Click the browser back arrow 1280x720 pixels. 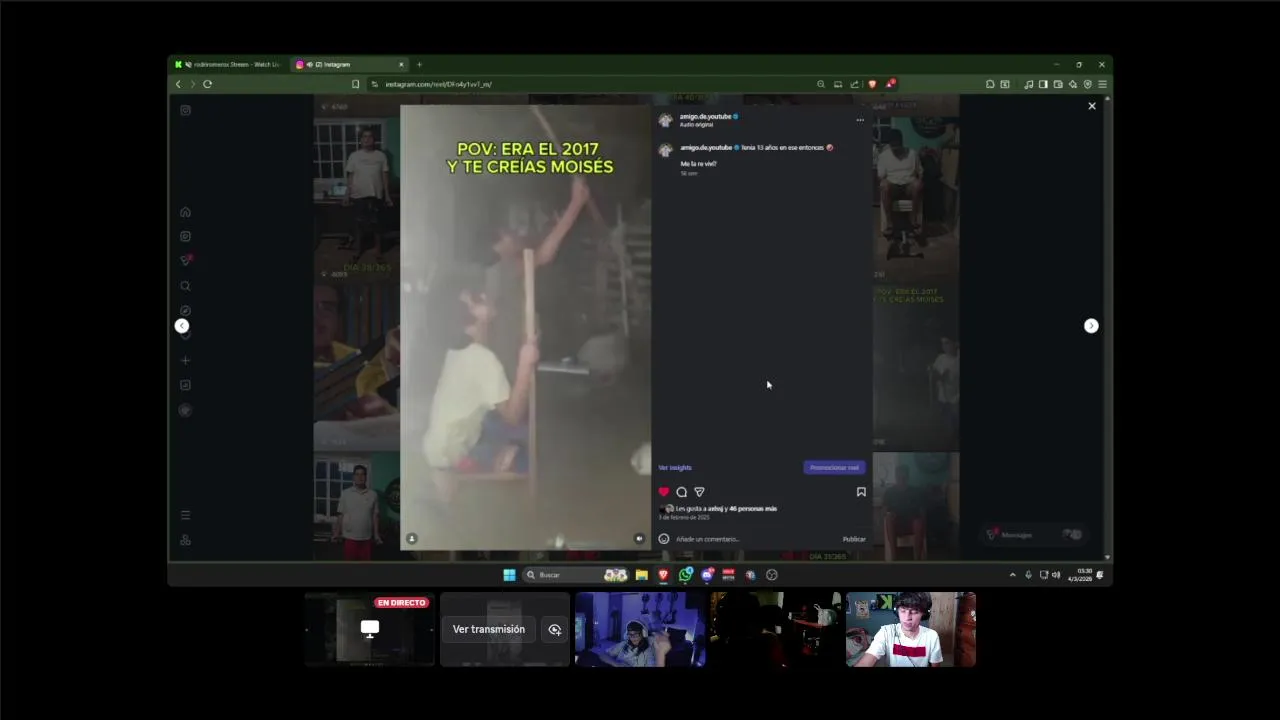[x=178, y=84]
